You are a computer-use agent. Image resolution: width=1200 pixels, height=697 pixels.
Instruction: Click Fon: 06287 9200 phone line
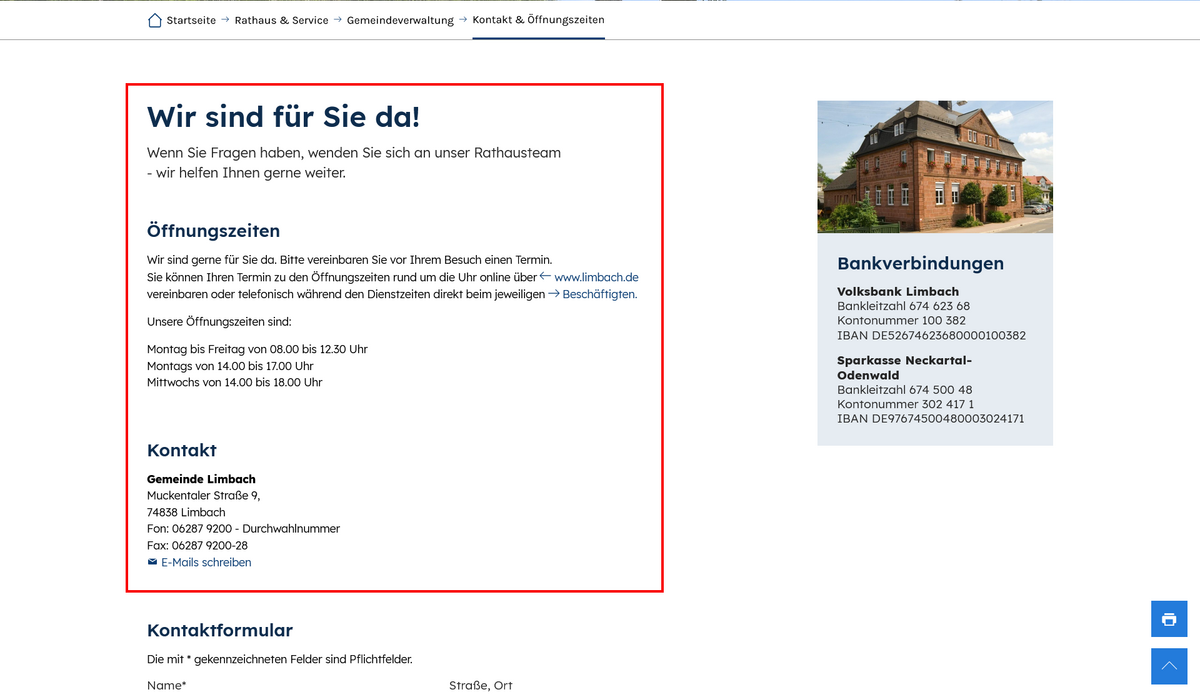pos(243,528)
